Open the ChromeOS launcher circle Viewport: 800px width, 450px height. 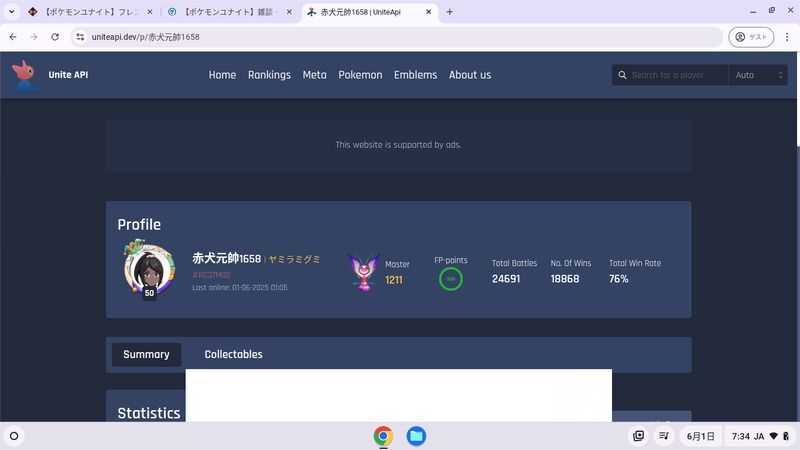14,436
